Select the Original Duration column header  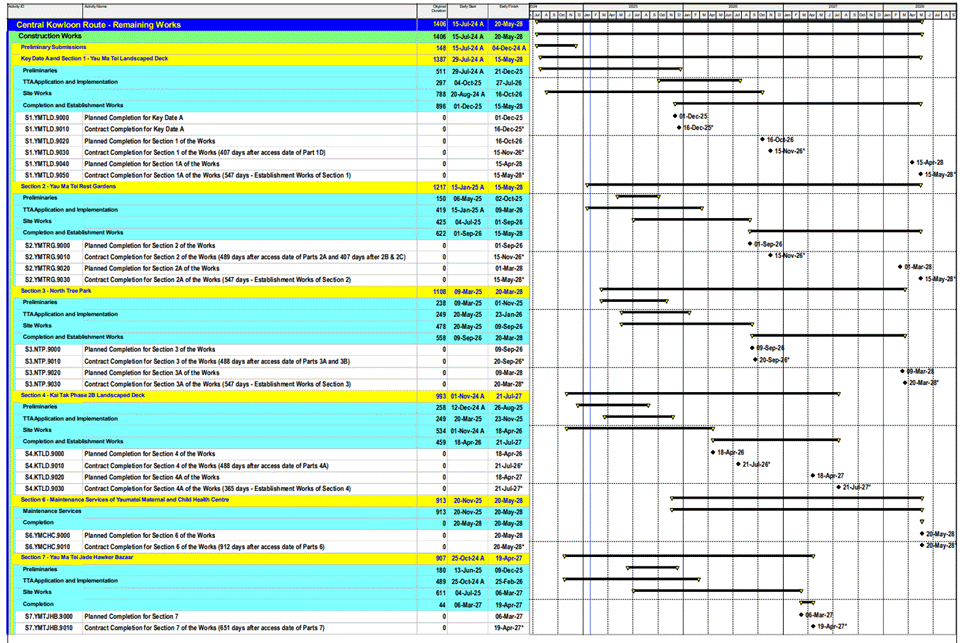tap(438, 8)
